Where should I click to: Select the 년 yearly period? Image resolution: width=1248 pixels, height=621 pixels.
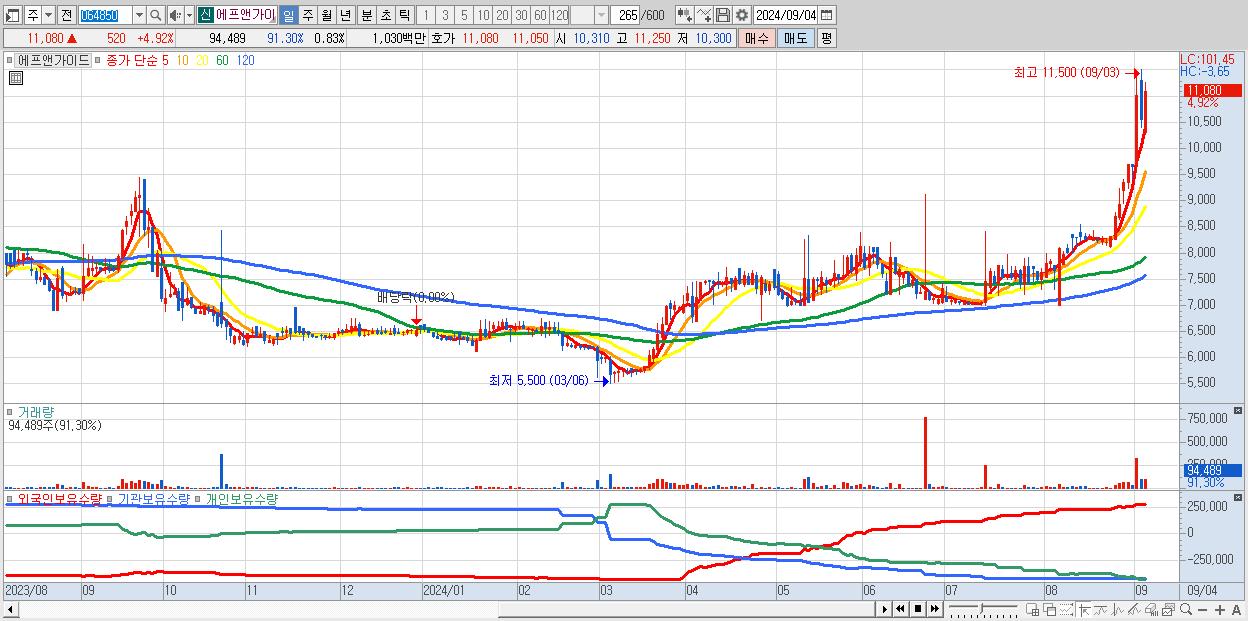tap(345, 15)
